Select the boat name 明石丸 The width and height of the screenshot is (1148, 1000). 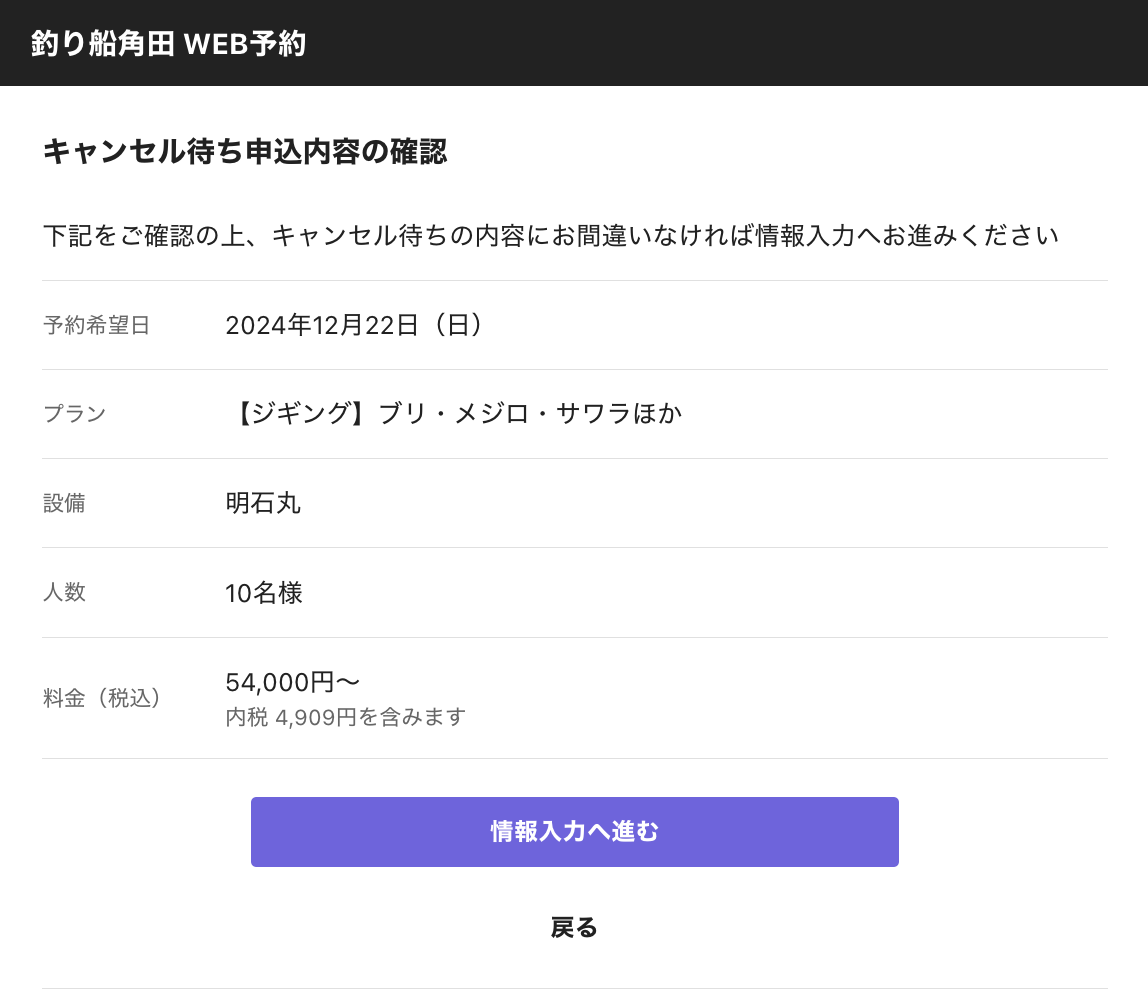pos(263,503)
